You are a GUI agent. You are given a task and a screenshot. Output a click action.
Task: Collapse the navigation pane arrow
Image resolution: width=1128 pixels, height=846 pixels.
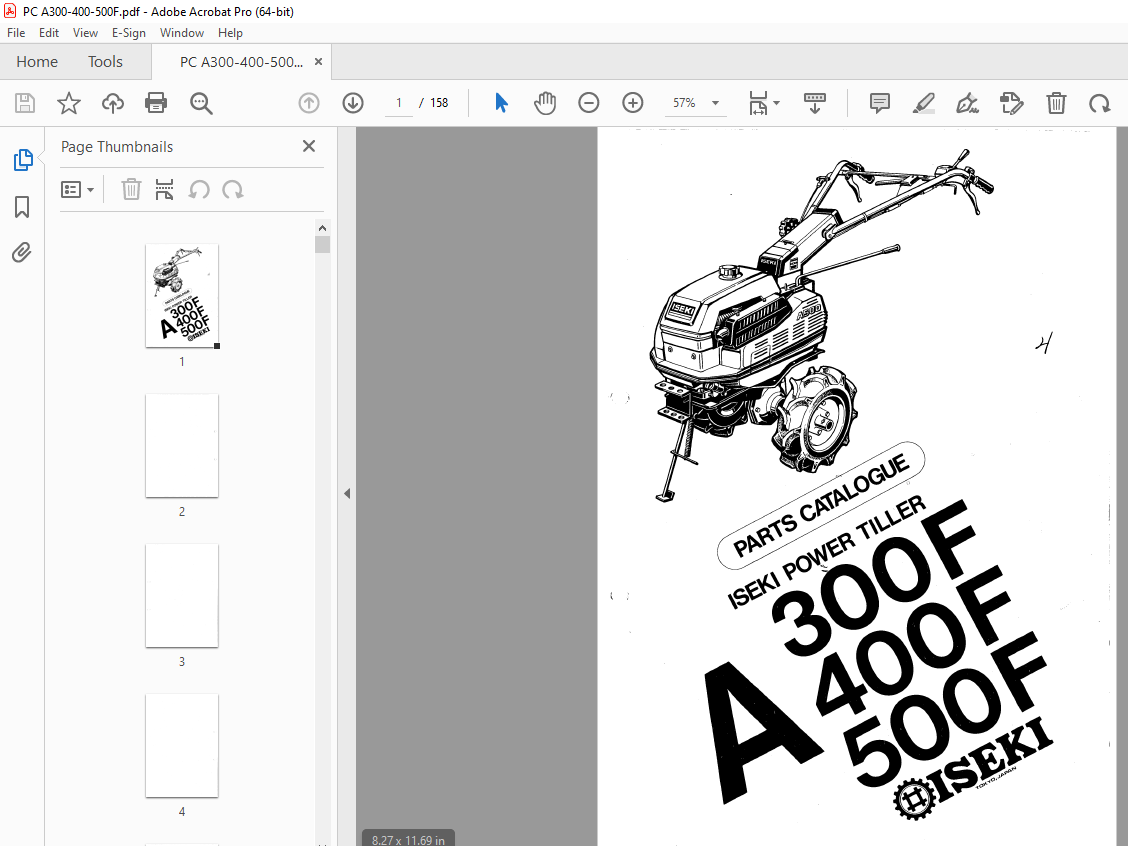click(347, 494)
